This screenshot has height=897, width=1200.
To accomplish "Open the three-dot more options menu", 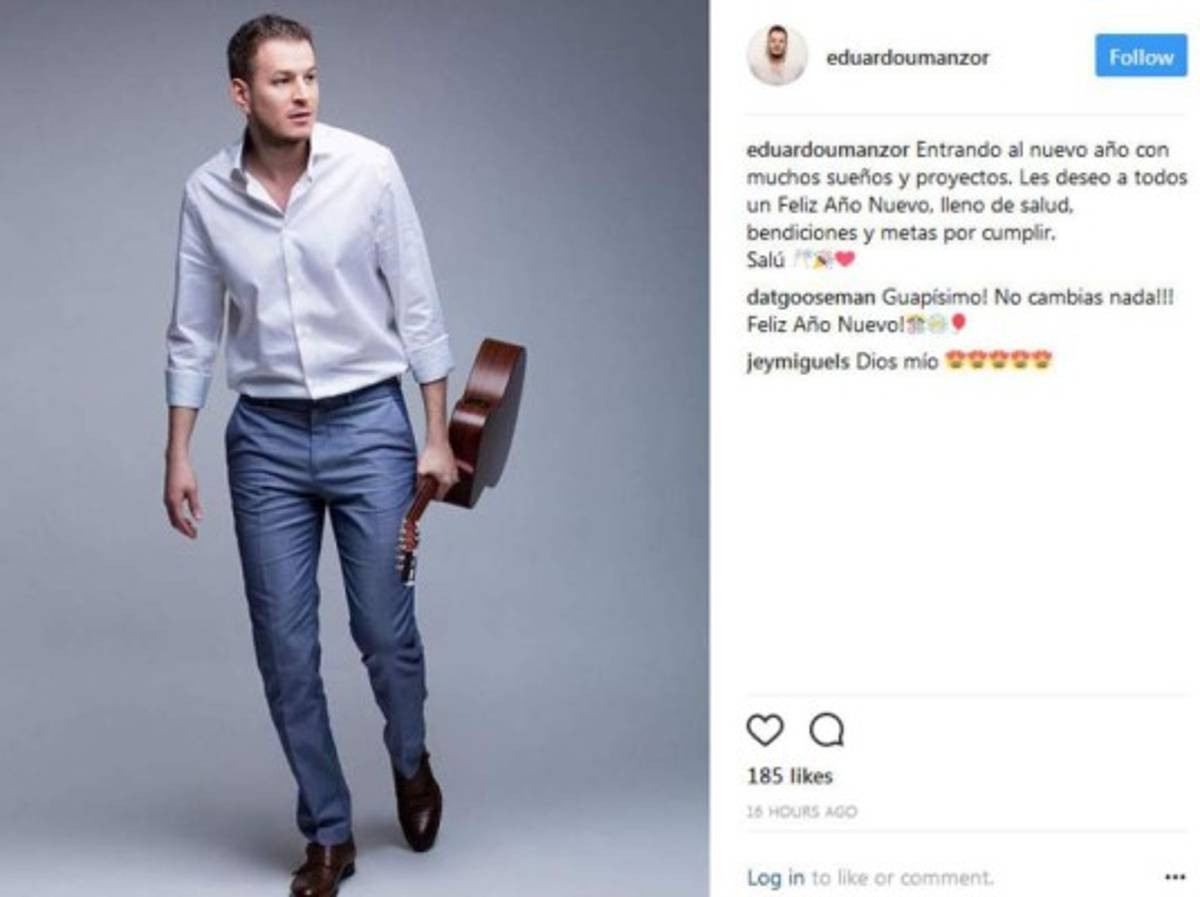I will [1175, 878].
